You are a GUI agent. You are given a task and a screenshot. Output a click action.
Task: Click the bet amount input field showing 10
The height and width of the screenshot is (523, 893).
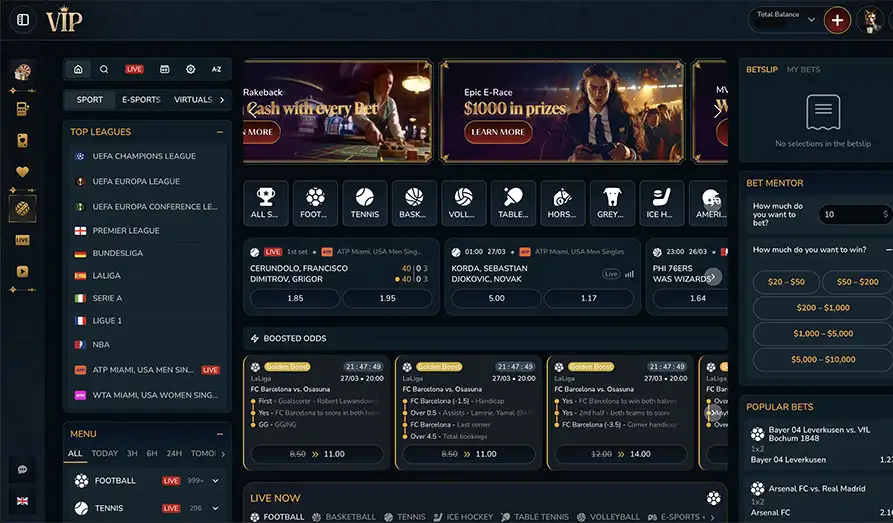click(x=856, y=214)
